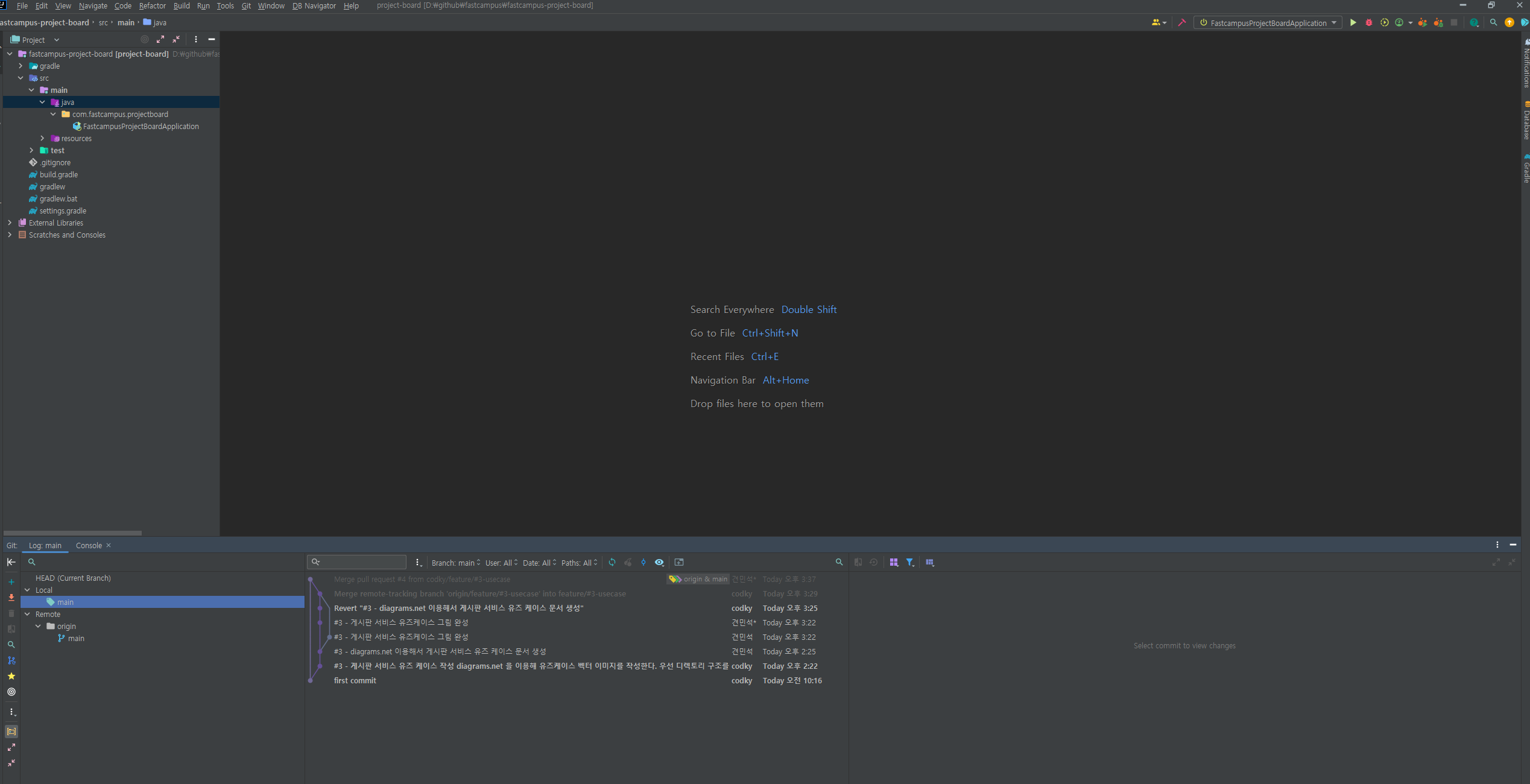
Task: Run the FastcampusProjectBoardApplication configuration
Action: pyautogui.click(x=1353, y=23)
